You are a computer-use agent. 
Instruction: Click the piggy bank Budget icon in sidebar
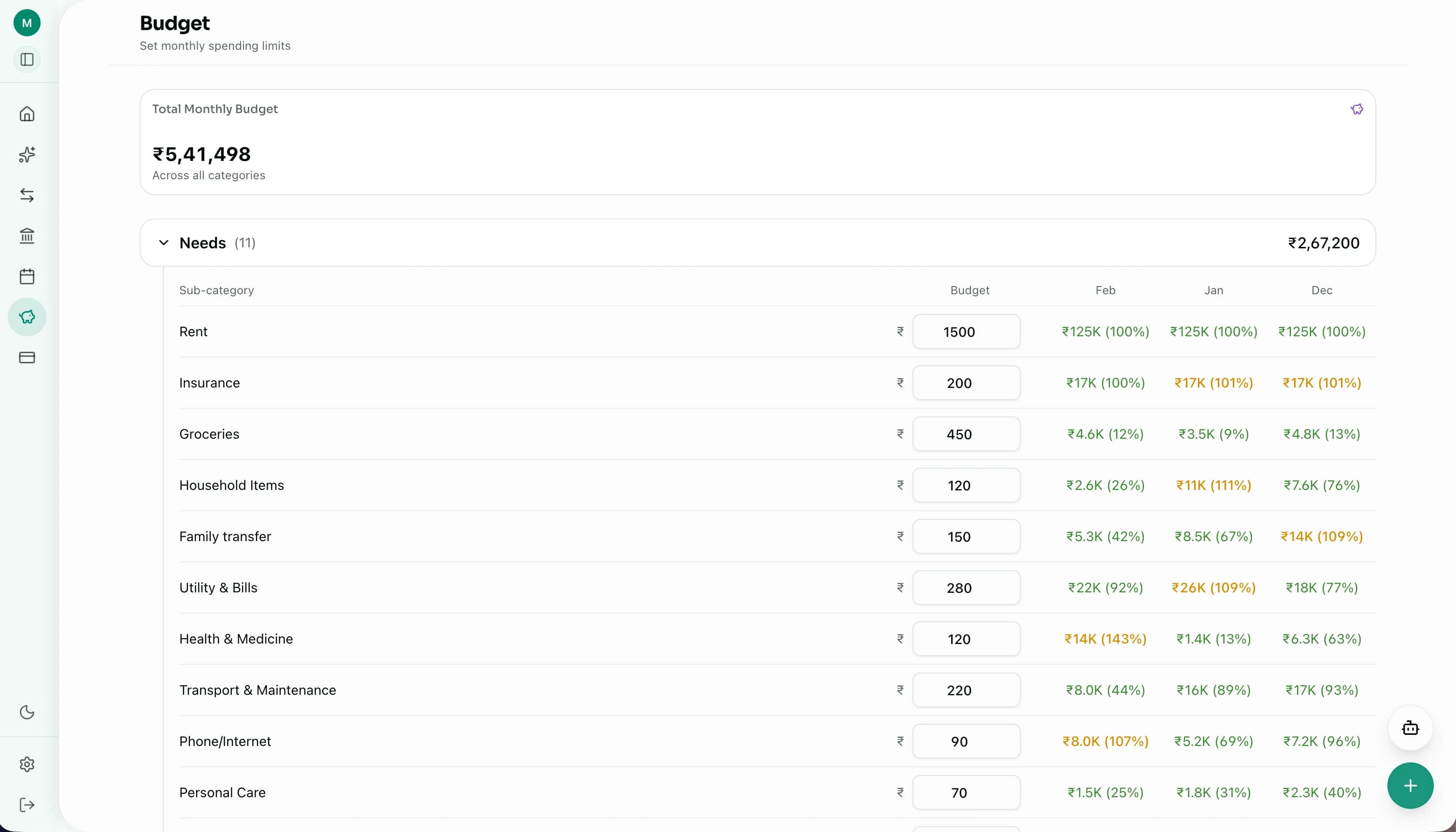coord(27,316)
